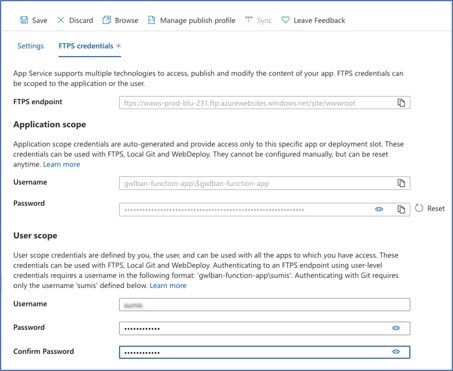Copy the application scope password

tap(401, 209)
